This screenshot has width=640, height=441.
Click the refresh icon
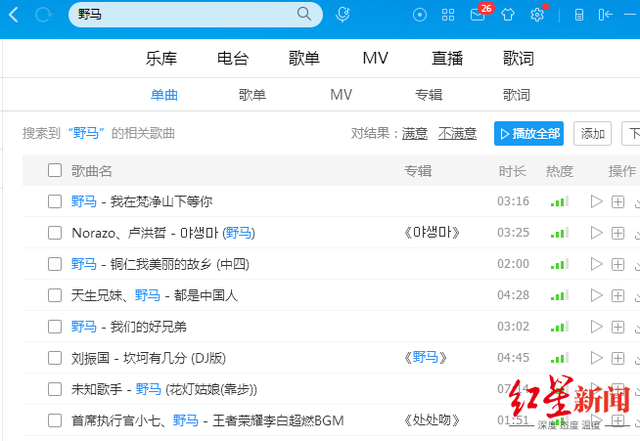[43, 15]
